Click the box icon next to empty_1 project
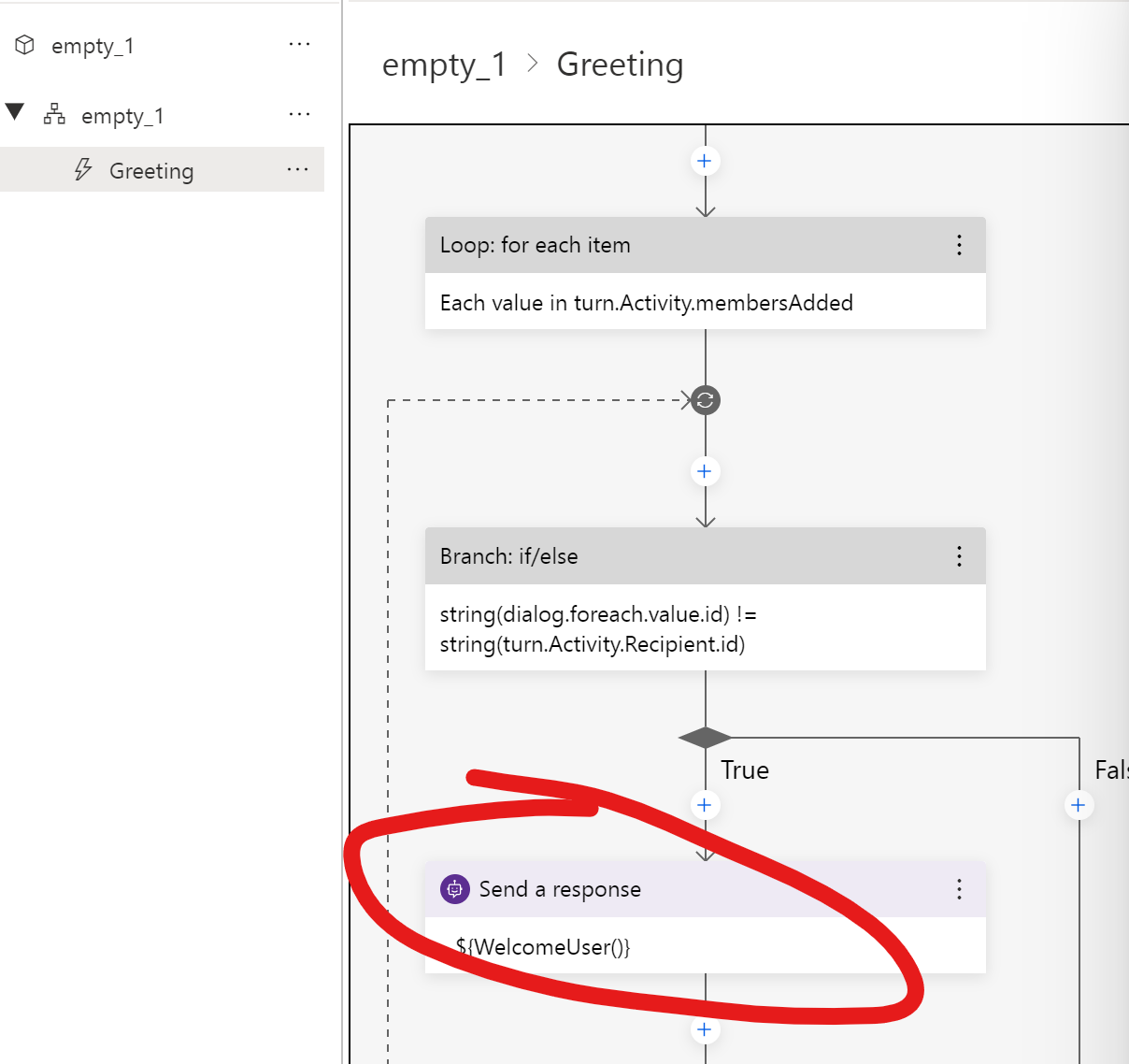The image size is (1129, 1064). pyautogui.click(x=26, y=44)
